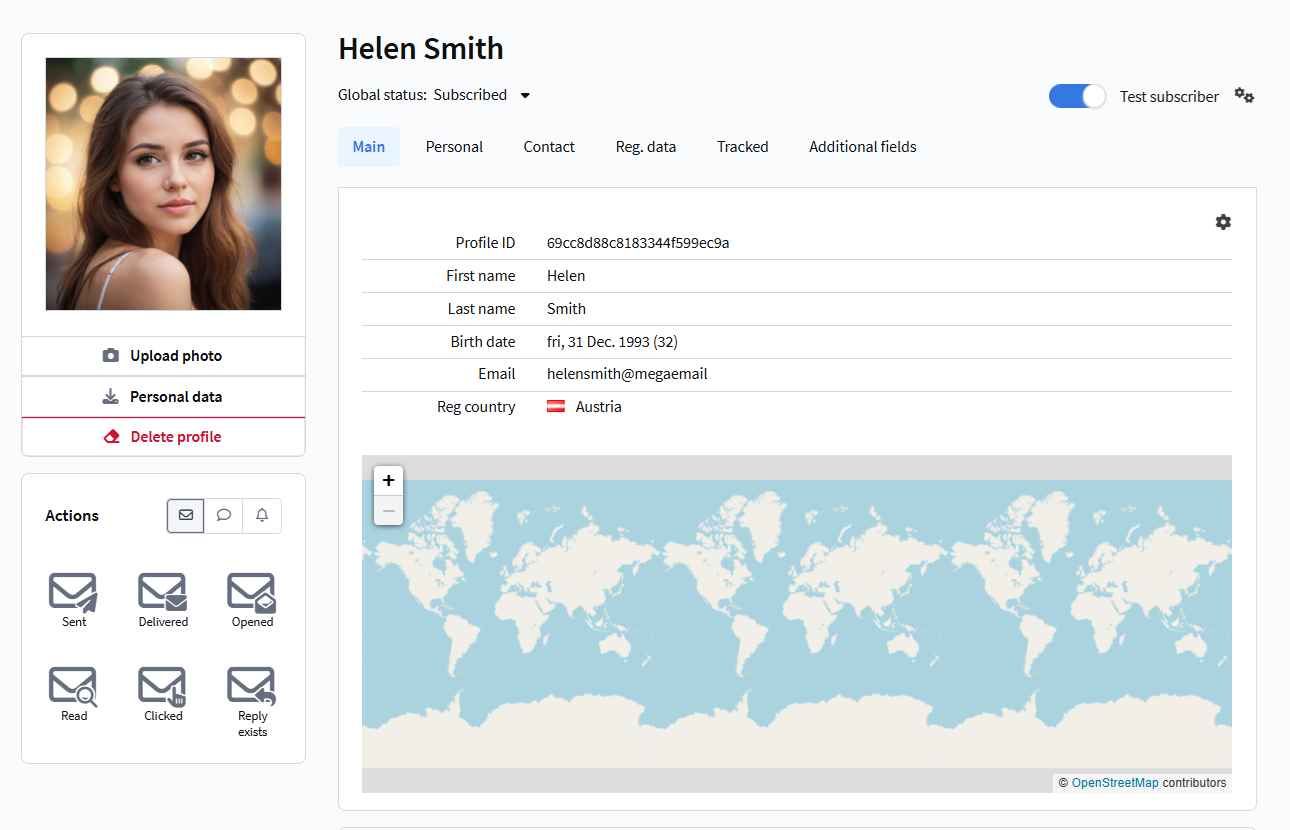Open the Personal tab
The image size is (1290, 830).
pos(454,147)
